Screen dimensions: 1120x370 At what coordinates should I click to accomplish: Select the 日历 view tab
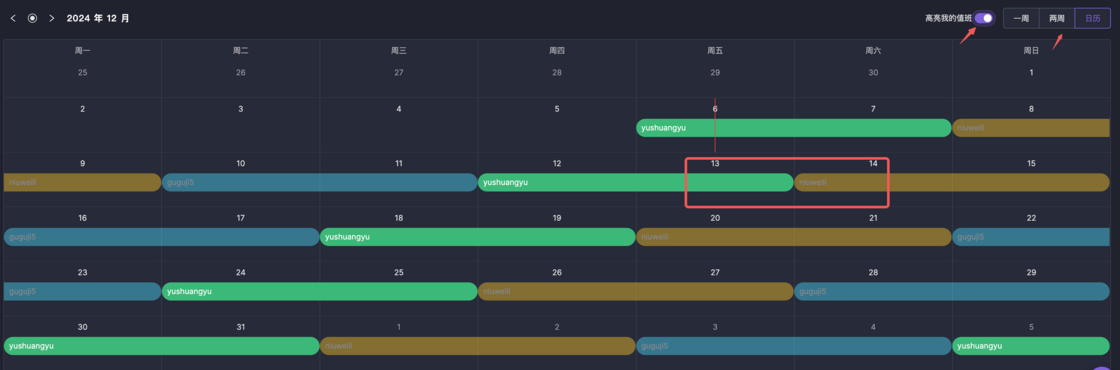click(x=1092, y=19)
